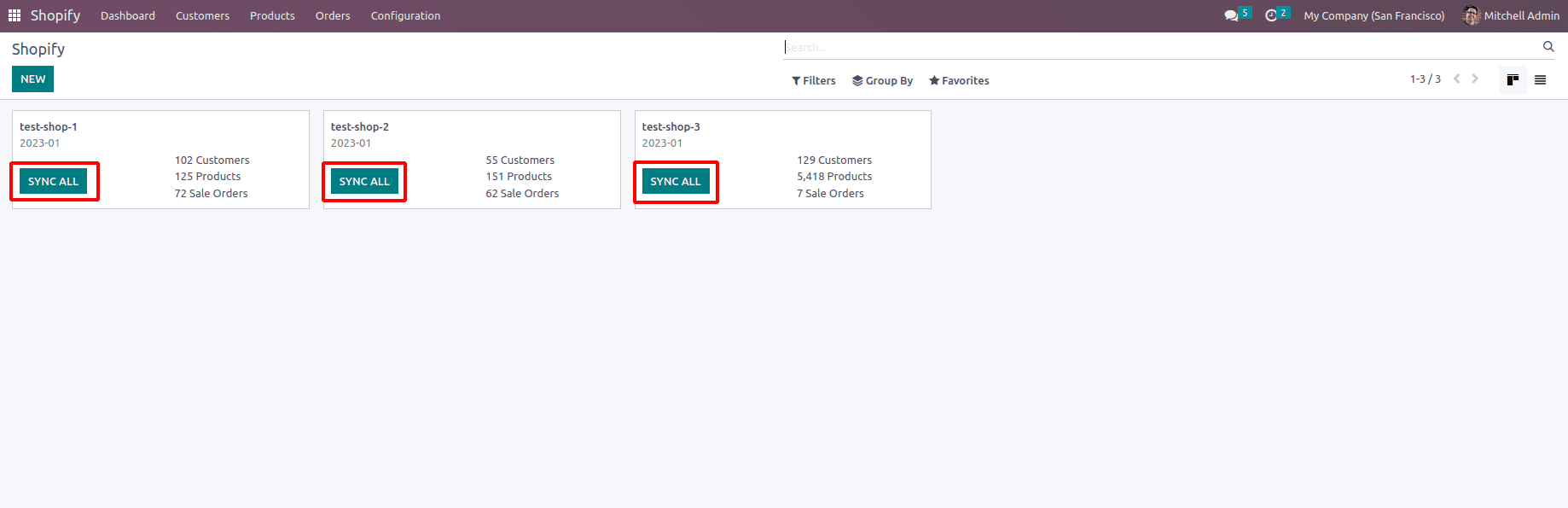This screenshot has width=1568, height=508.
Task: Open the Filters dropdown
Action: 814,80
